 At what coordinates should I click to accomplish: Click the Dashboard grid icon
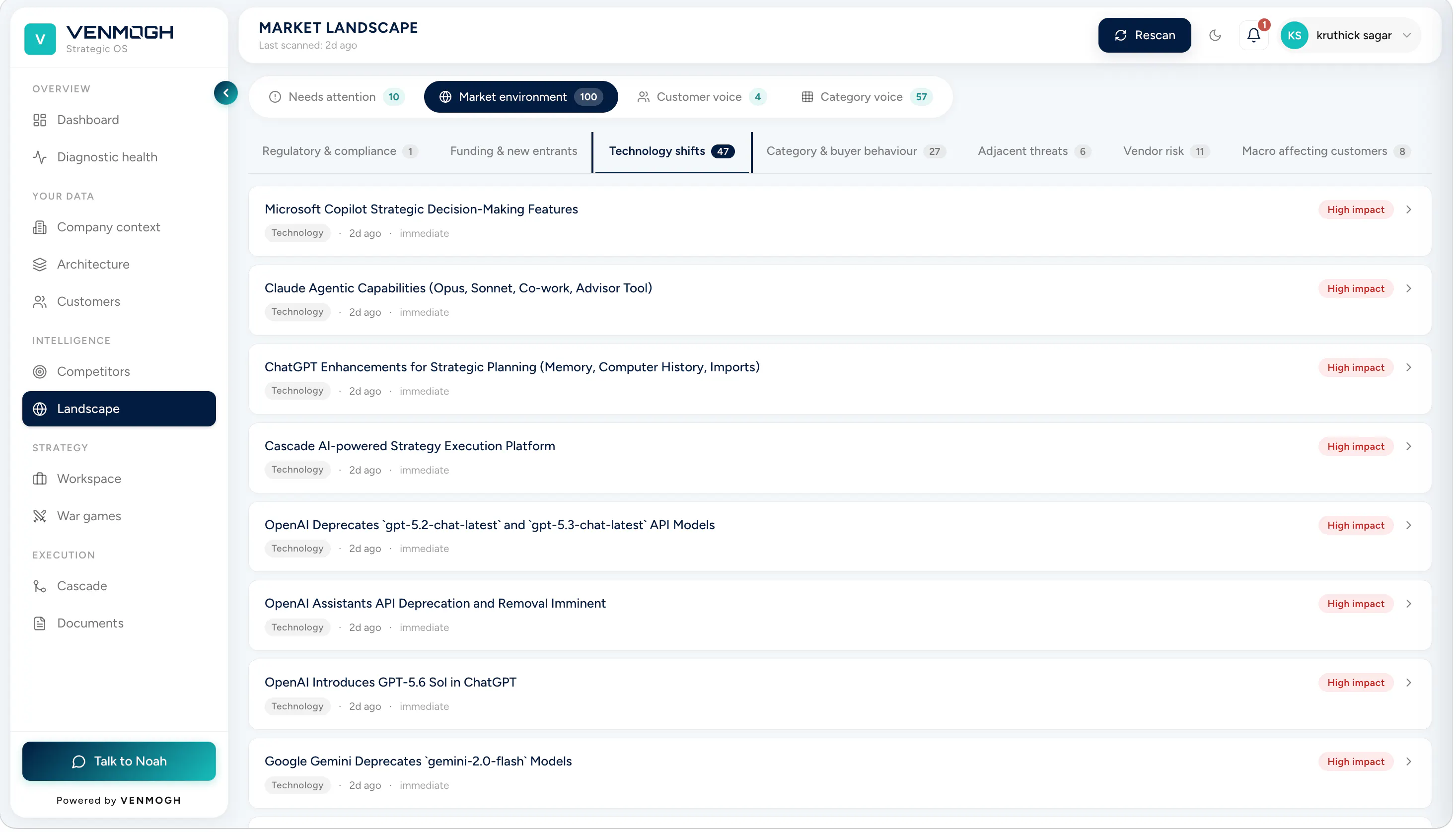coord(39,120)
